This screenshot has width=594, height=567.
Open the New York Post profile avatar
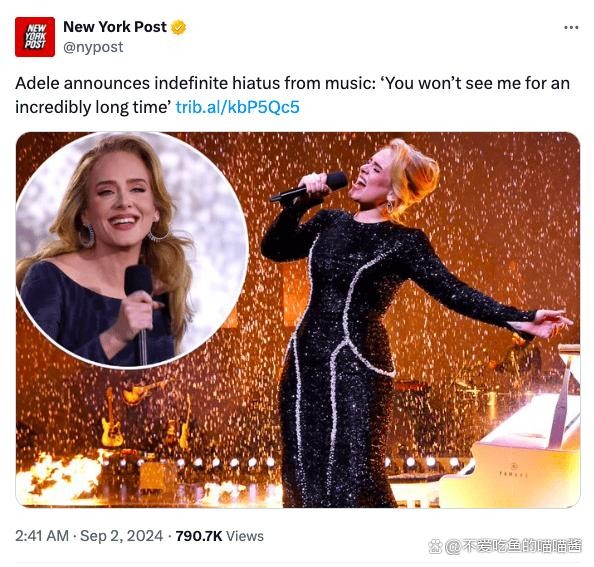[35, 37]
